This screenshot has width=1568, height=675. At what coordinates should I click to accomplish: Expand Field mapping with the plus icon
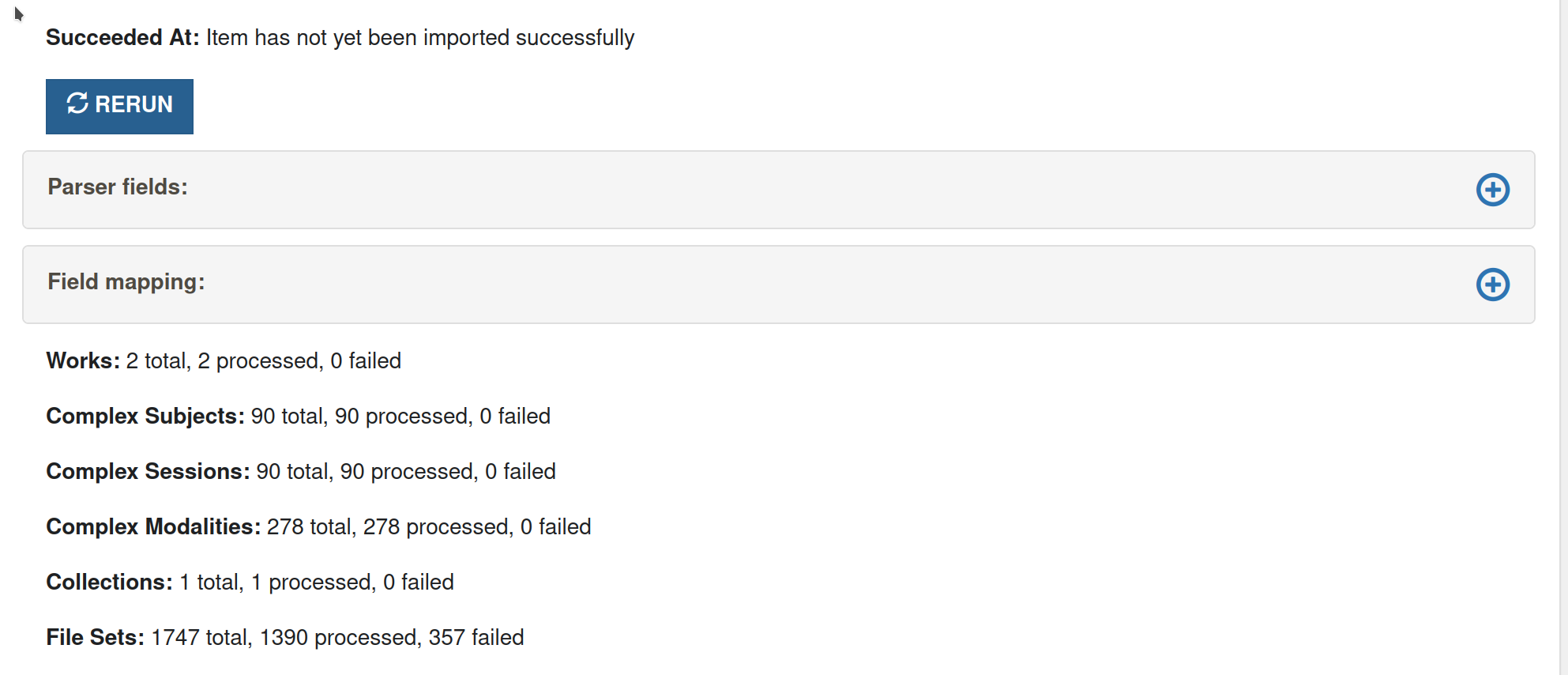(1492, 285)
